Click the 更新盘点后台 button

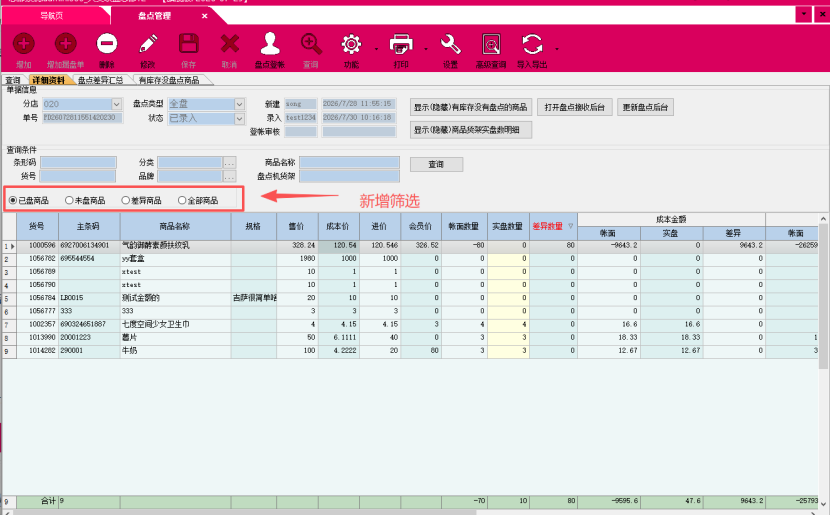click(645, 107)
